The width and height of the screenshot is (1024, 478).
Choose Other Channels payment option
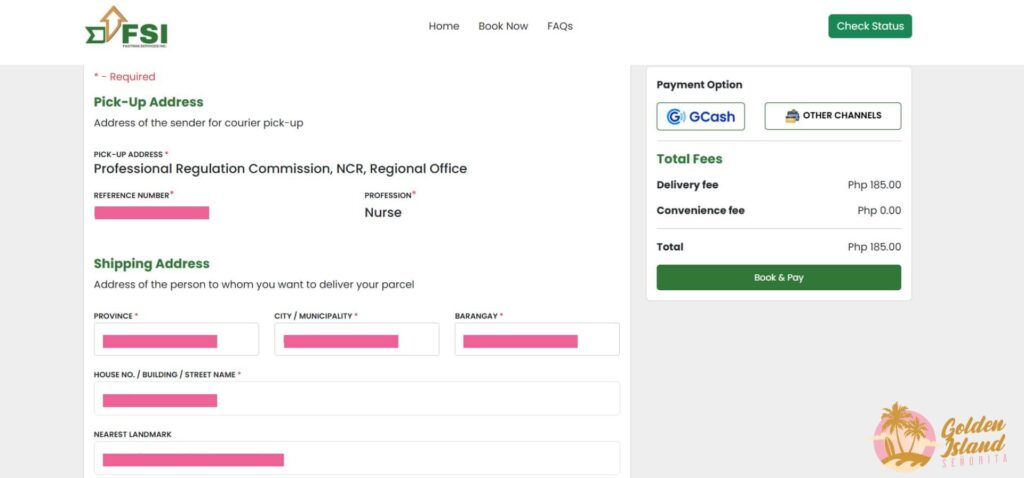[x=833, y=116]
